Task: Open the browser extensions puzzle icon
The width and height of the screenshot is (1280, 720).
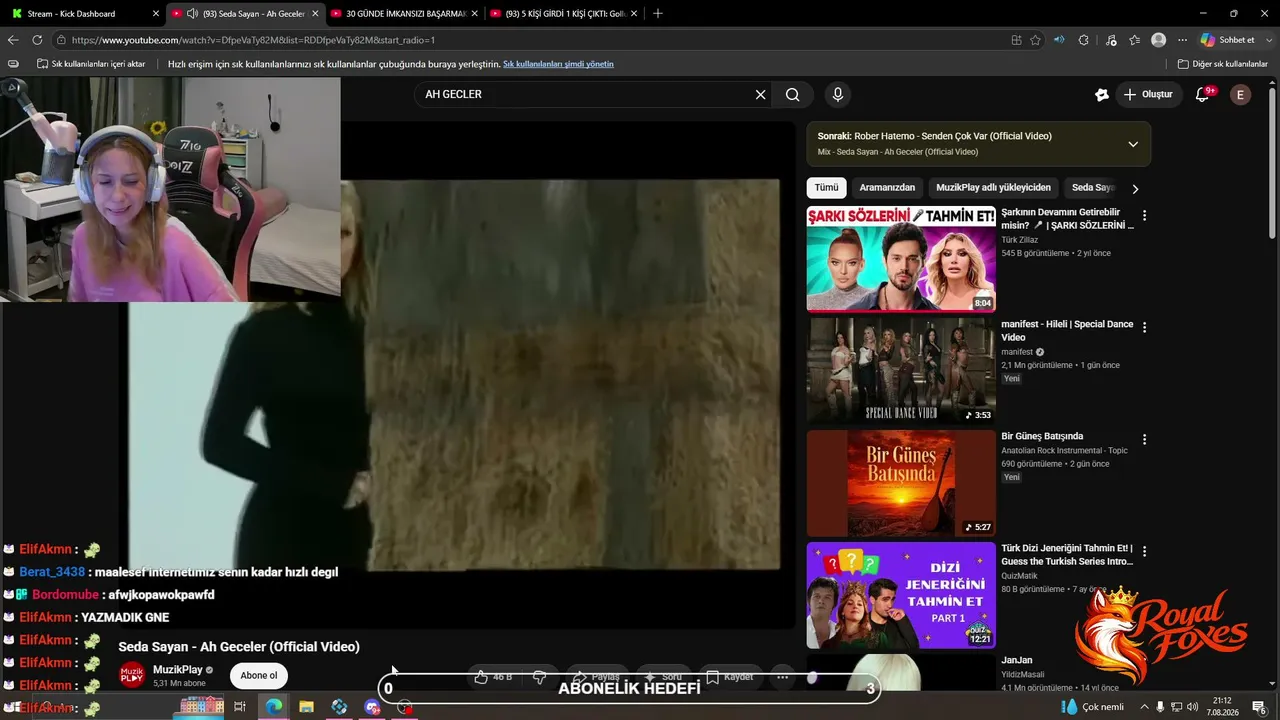Action: click(1083, 40)
